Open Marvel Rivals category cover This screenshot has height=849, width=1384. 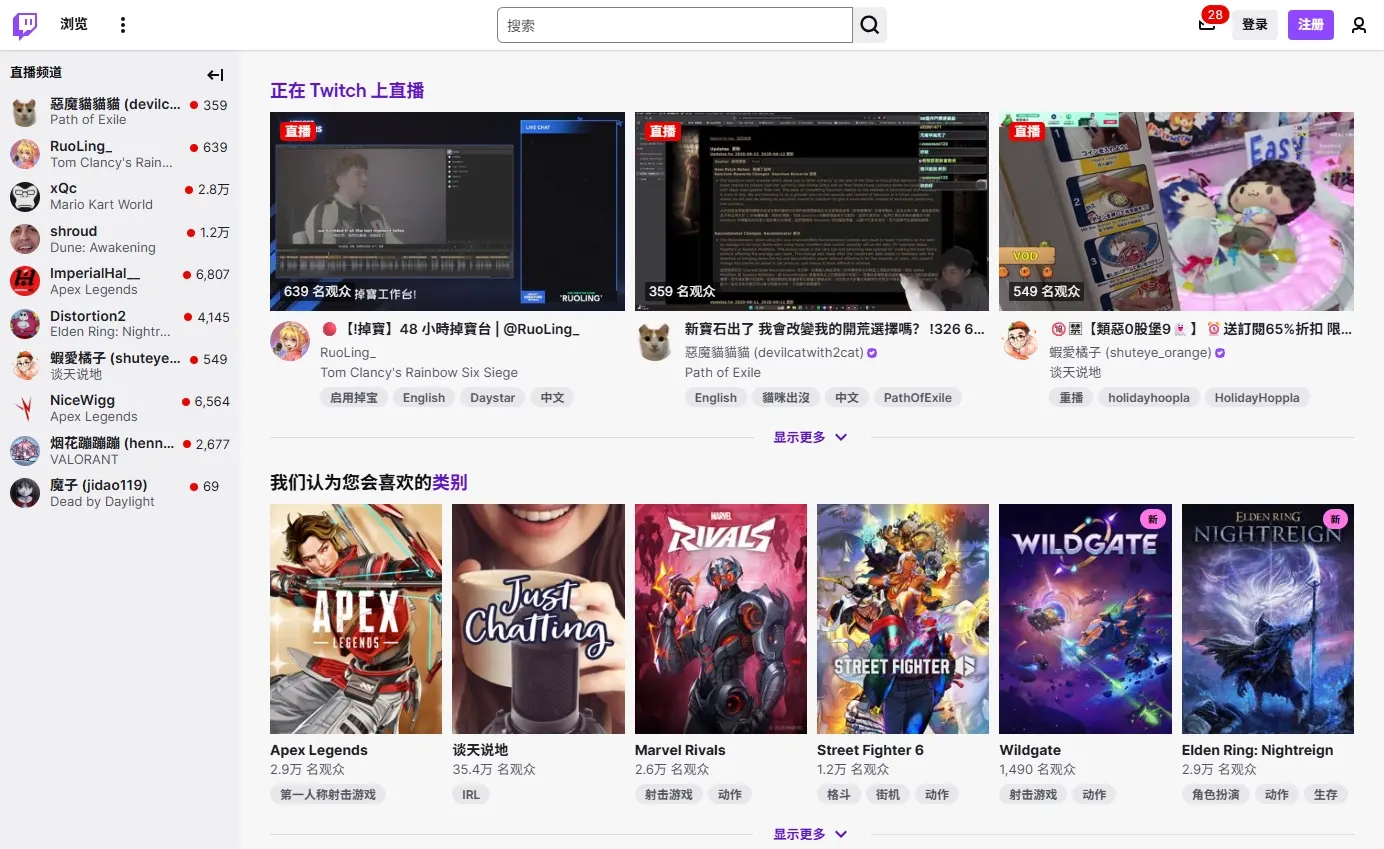coord(721,619)
